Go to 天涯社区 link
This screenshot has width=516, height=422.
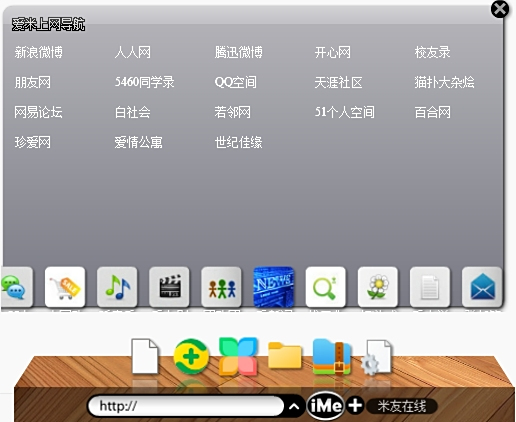tap(338, 82)
